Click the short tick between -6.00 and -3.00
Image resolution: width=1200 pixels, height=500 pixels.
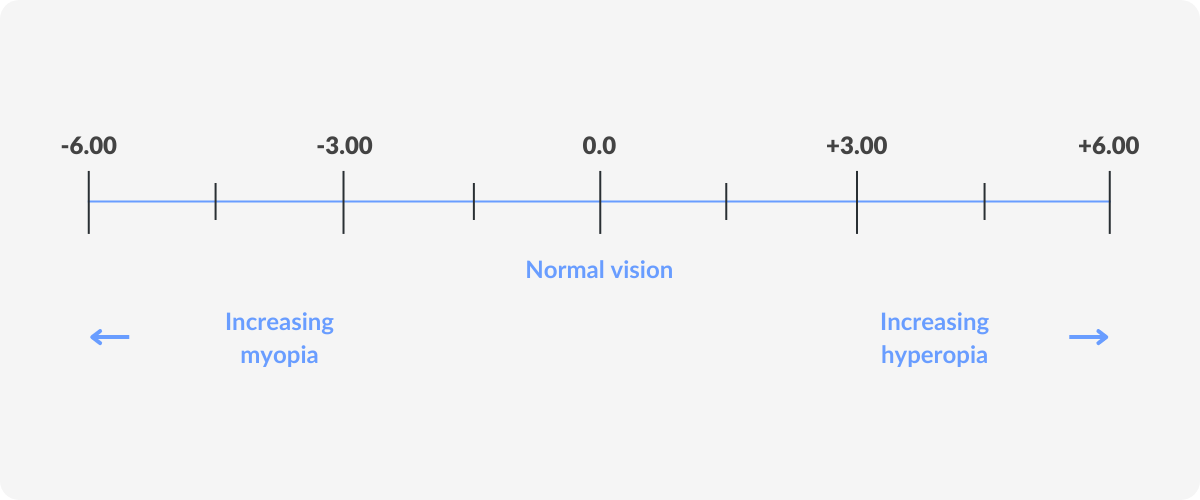(x=216, y=202)
